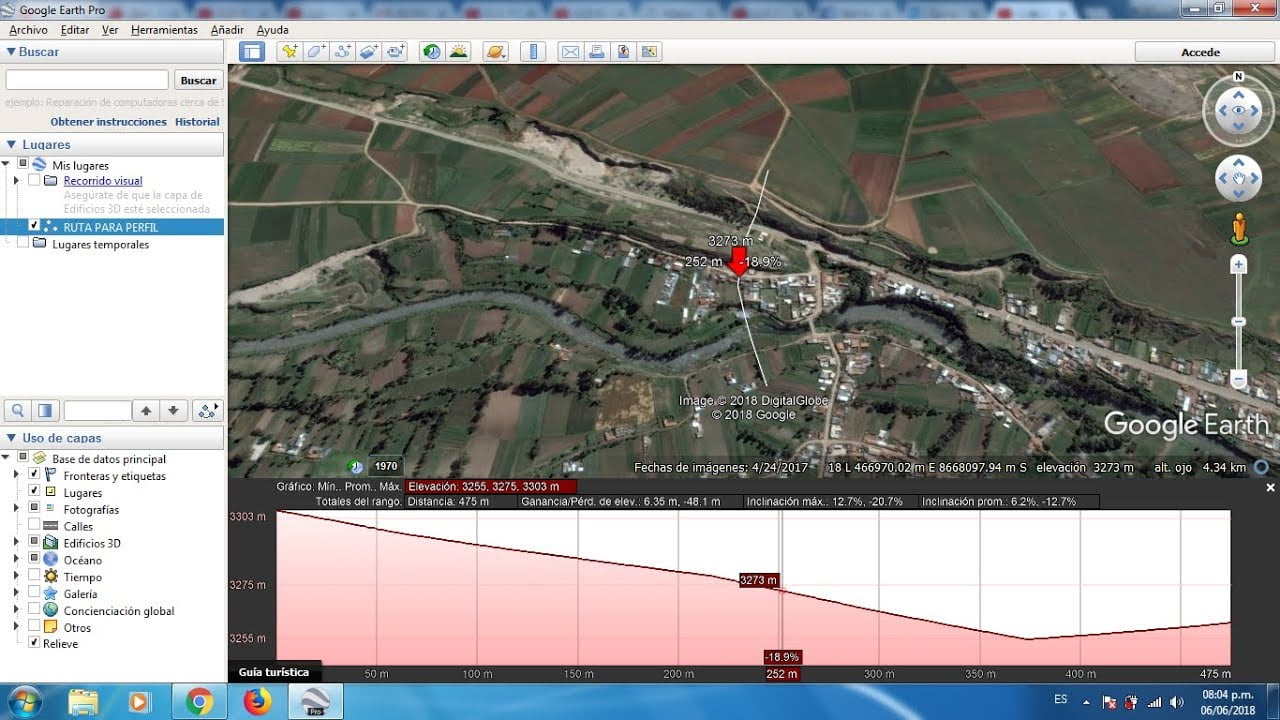Open the Archivo menu
Image resolution: width=1280 pixels, height=720 pixels.
28,30
